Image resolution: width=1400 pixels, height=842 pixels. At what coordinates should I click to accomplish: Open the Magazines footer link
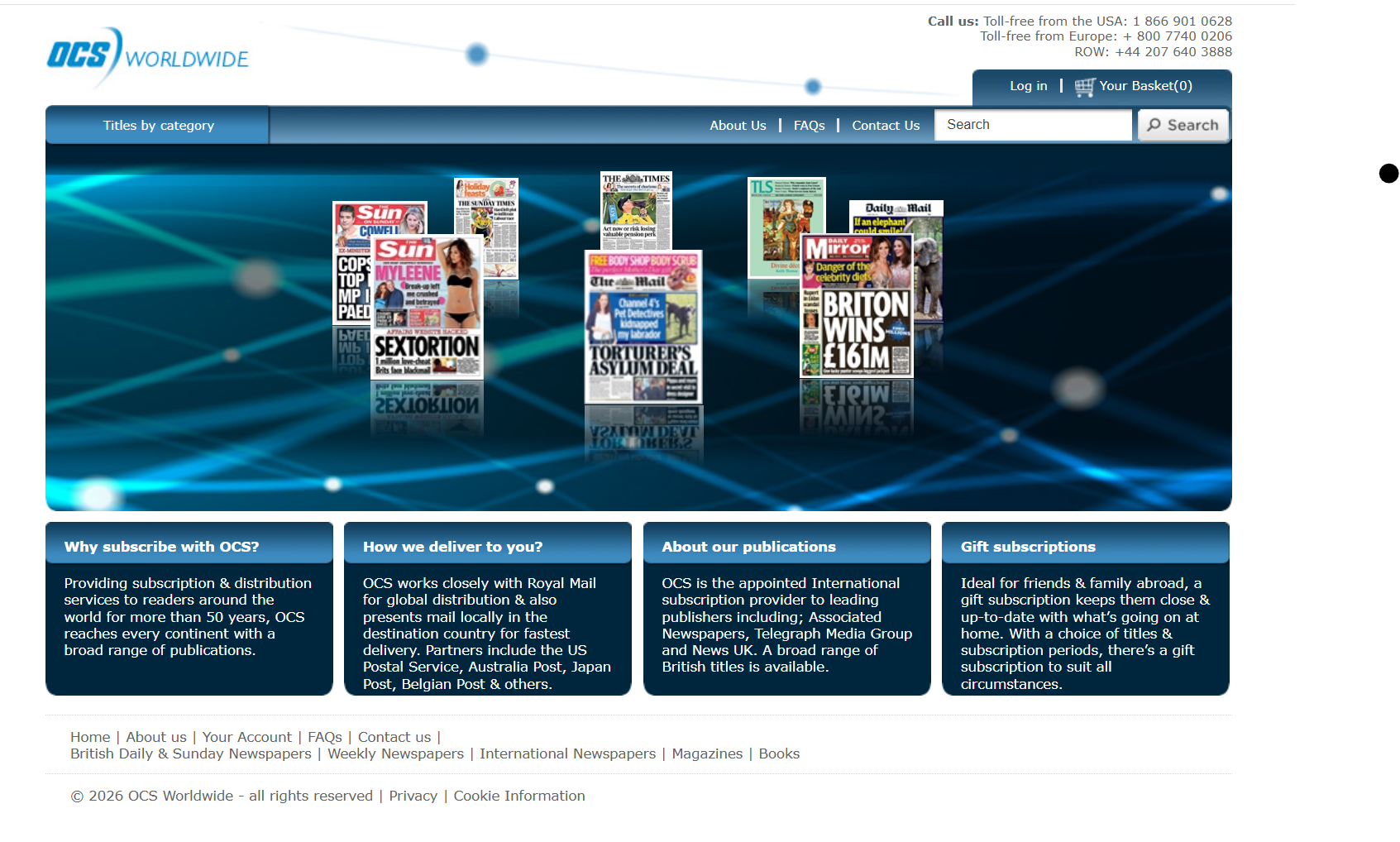tap(707, 754)
